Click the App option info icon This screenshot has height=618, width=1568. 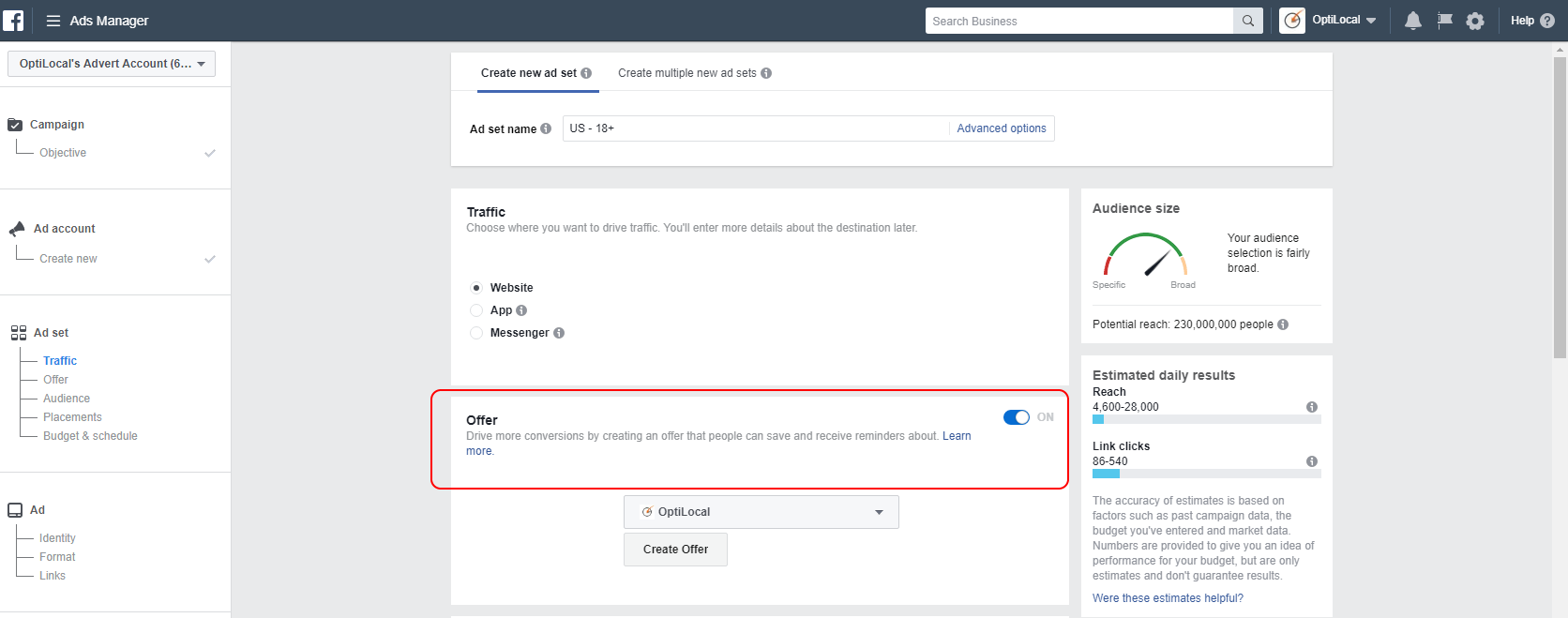click(521, 310)
